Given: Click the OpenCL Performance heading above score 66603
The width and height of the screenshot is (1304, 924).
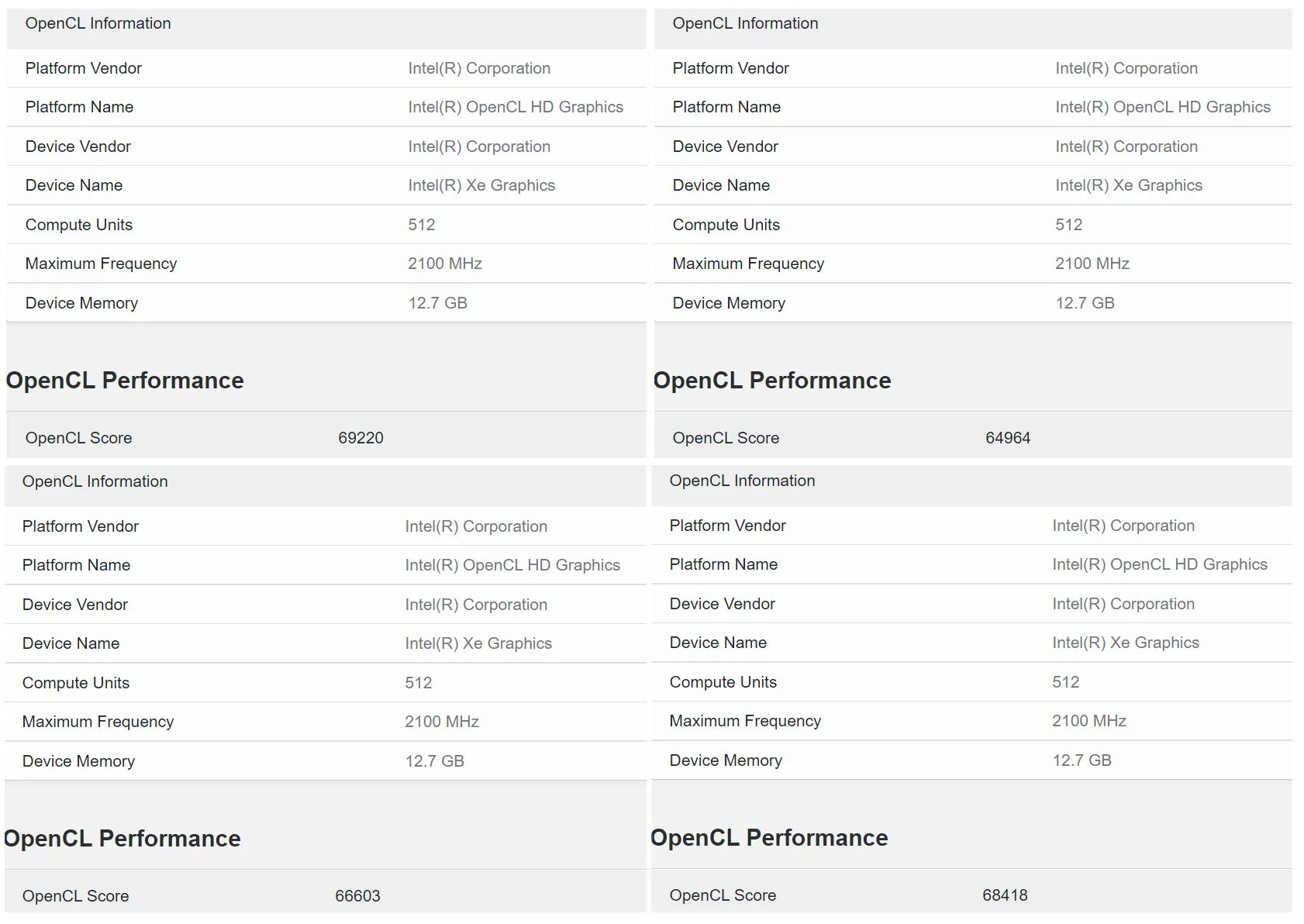Looking at the screenshot, I should coord(122,839).
